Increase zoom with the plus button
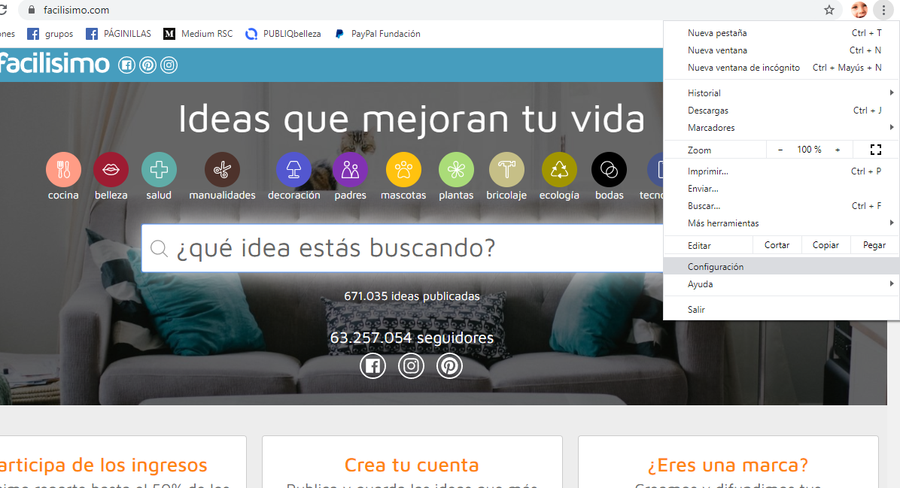The width and height of the screenshot is (900, 488). coord(837,149)
